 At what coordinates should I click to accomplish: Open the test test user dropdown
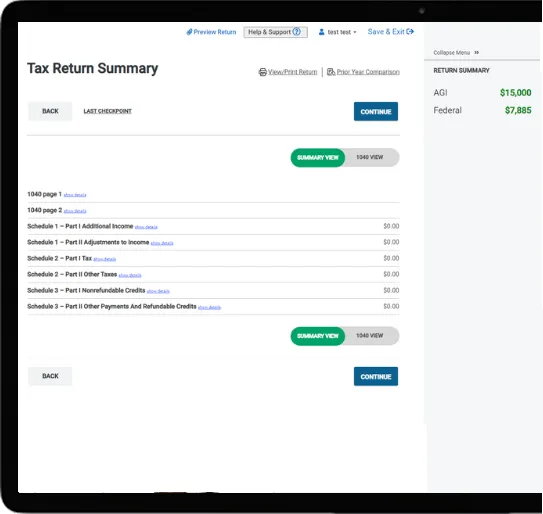338,32
